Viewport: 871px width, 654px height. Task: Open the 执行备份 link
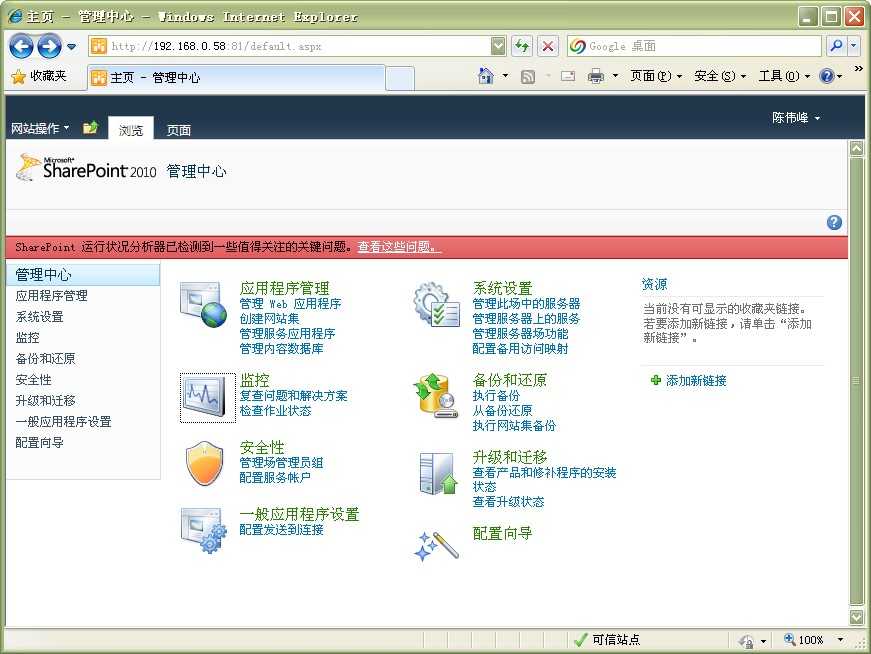496,396
